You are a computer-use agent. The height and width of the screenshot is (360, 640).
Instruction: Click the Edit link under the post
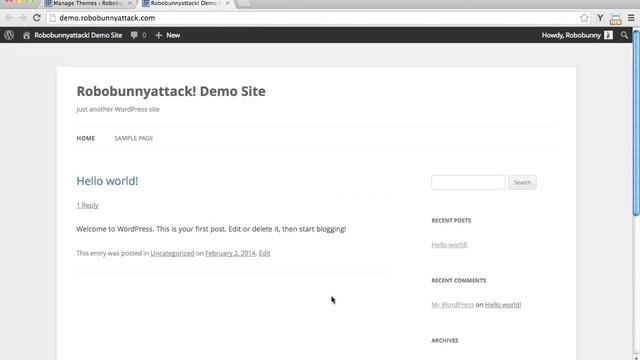pos(264,253)
